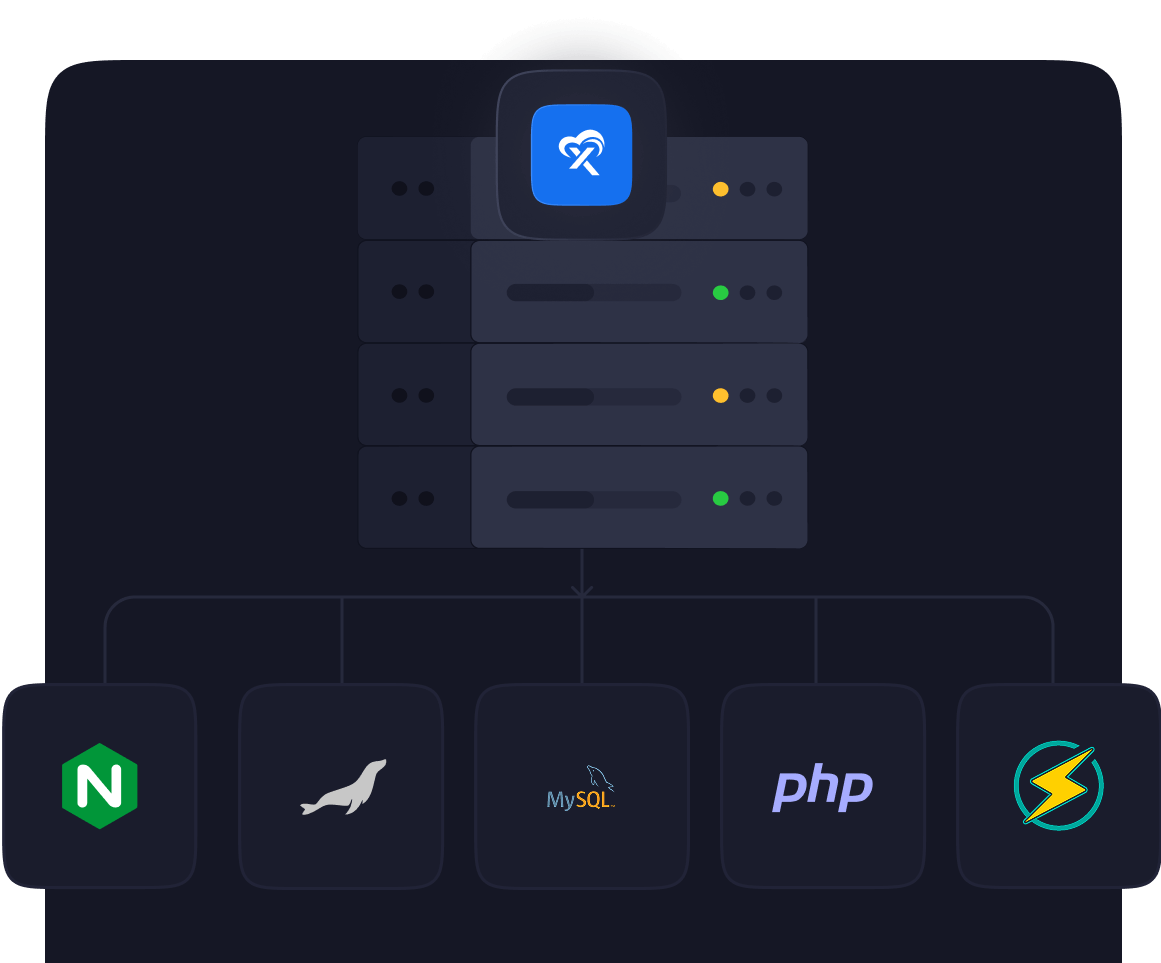Toggle the green status light on second server row
The image size is (1161, 963).
coord(720,293)
